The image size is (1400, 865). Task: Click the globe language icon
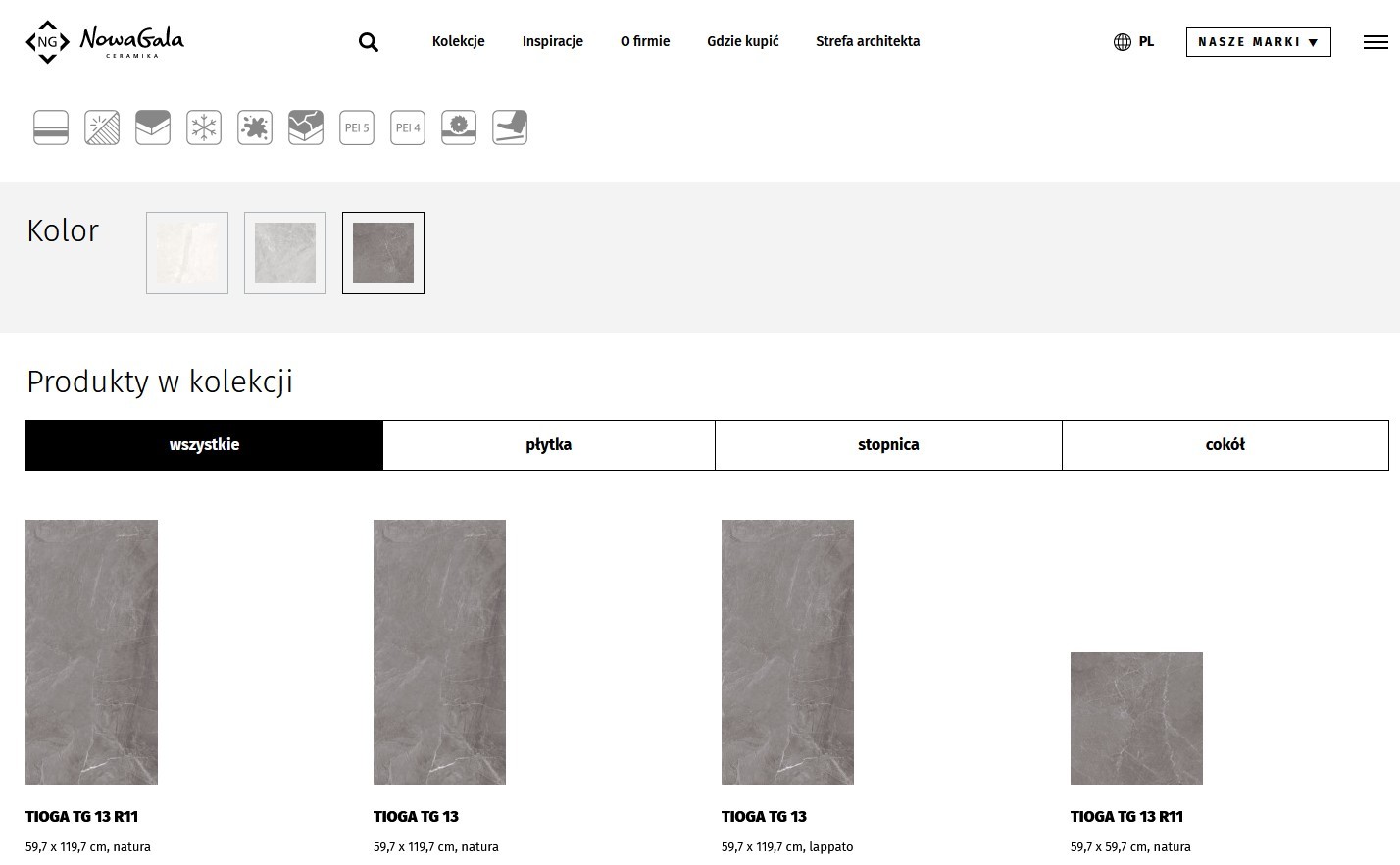pos(1123,42)
